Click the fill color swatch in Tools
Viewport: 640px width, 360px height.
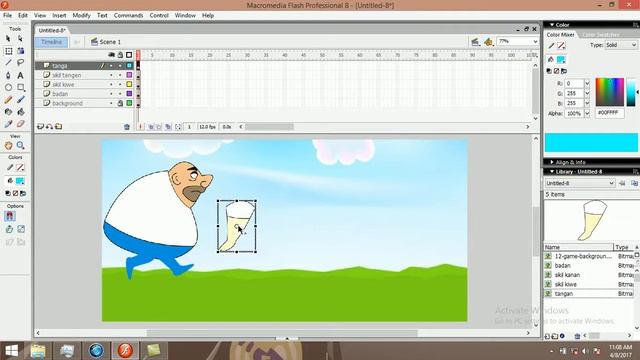(20, 181)
